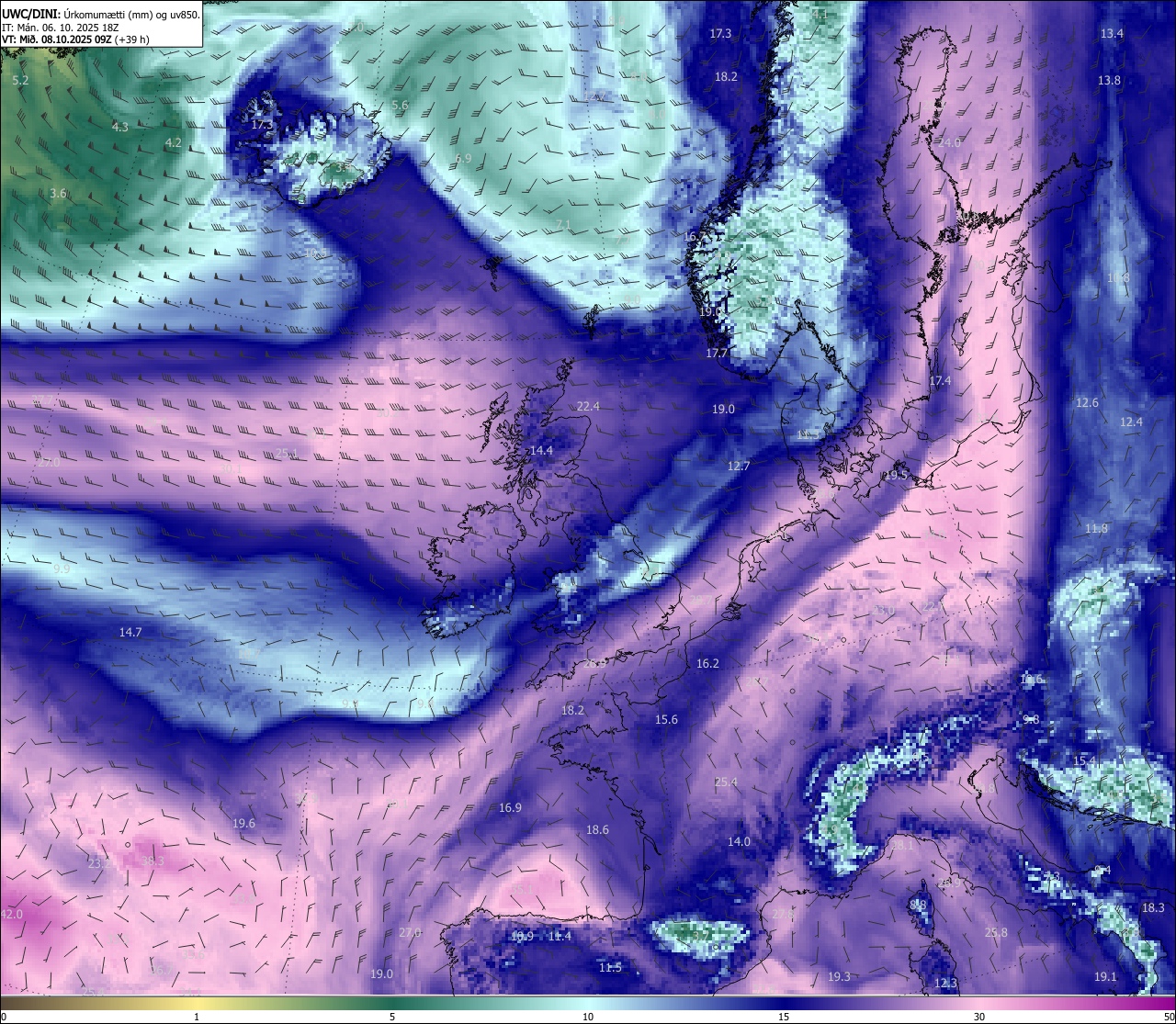Click the color scale tick label 30
Image resolution: width=1176 pixels, height=1024 pixels.
point(979,1017)
